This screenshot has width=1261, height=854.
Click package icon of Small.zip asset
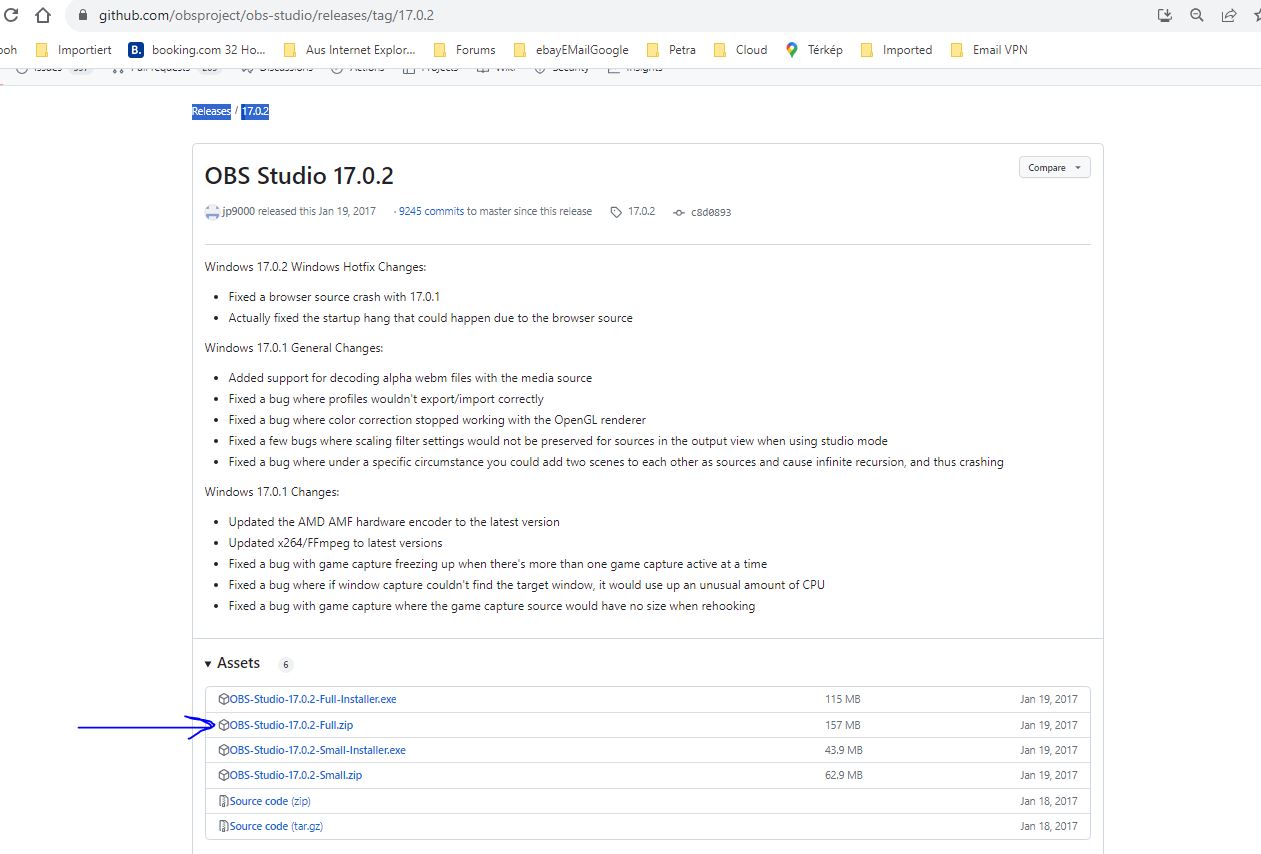coord(224,775)
